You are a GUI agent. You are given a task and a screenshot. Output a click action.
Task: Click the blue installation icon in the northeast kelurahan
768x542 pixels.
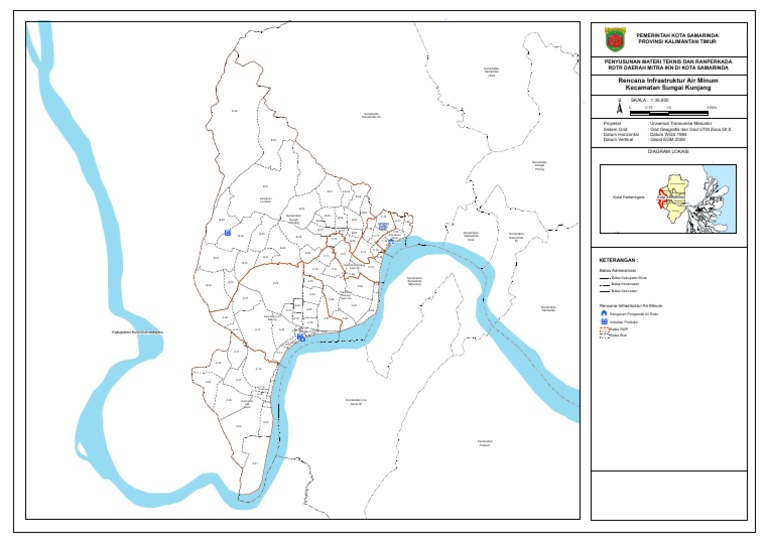point(383,227)
